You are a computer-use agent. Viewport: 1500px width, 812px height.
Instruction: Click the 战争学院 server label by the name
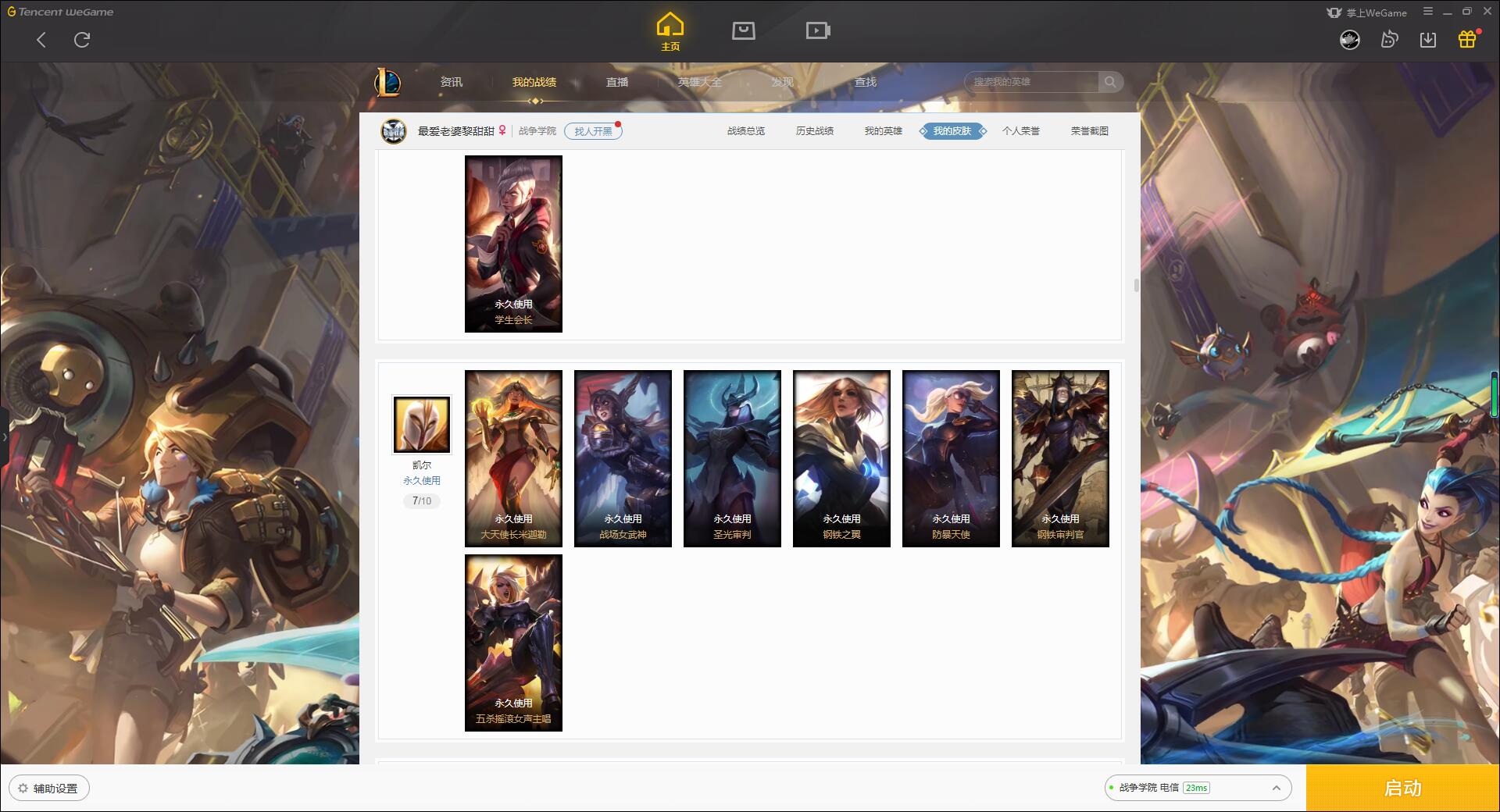[x=537, y=131]
